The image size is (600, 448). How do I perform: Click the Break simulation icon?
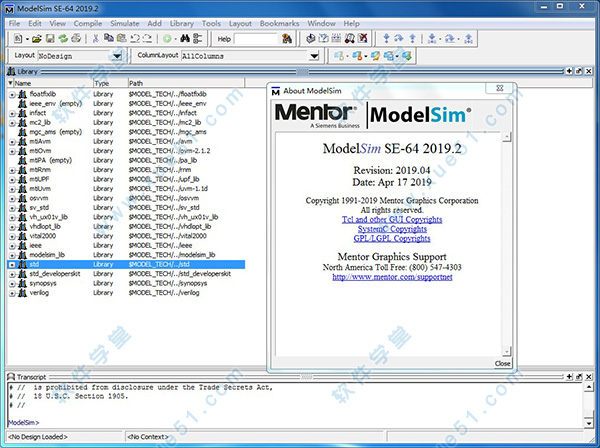pos(349,38)
